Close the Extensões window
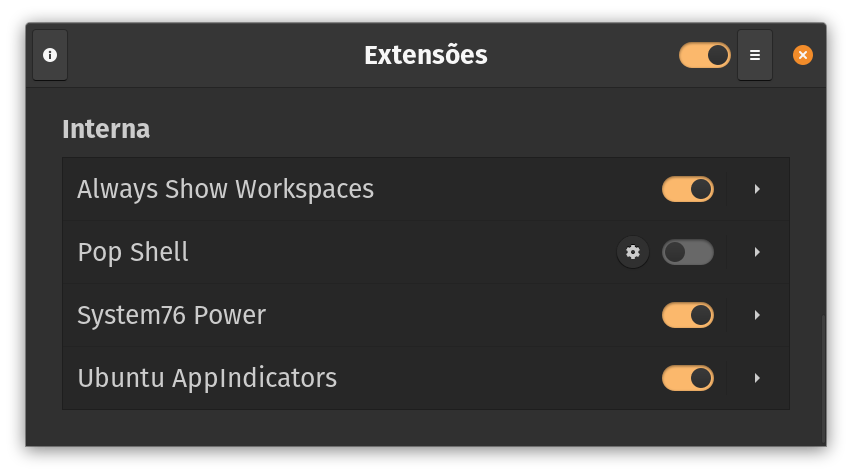The image size is (852, 475). click(803, 55)
